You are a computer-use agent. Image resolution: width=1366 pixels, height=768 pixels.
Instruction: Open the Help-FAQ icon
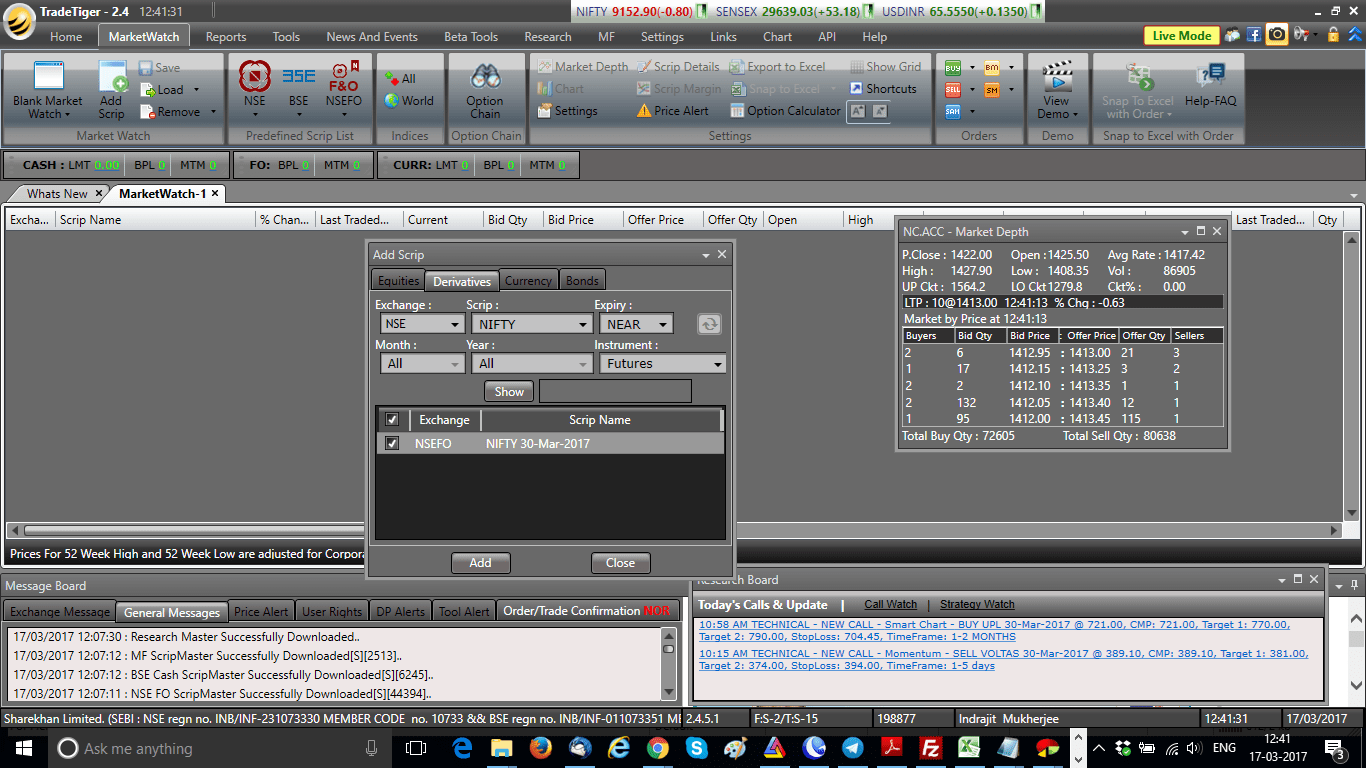point(1210,86)
